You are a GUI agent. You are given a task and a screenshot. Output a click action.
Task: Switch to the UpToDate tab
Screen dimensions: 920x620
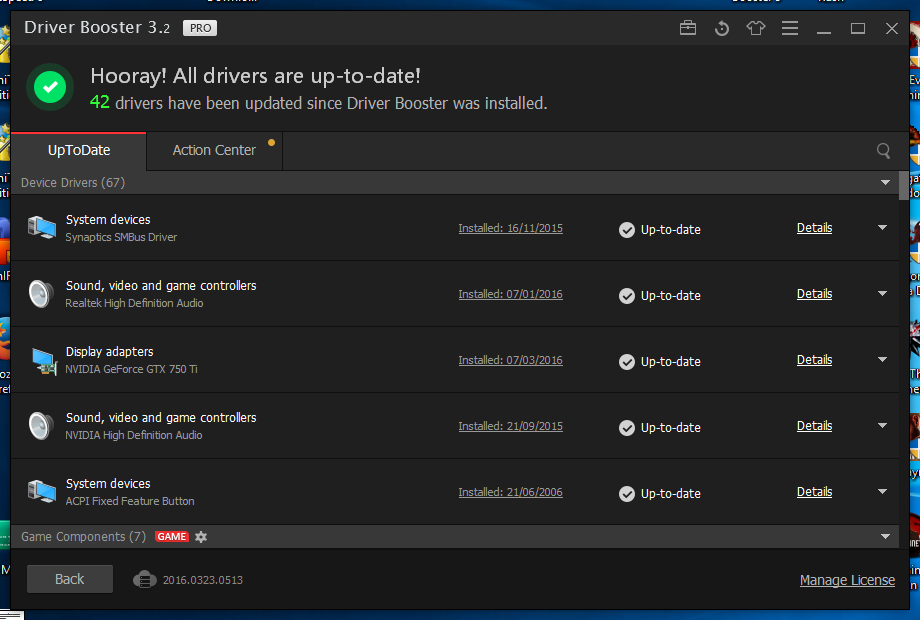[x=79, y=151]
